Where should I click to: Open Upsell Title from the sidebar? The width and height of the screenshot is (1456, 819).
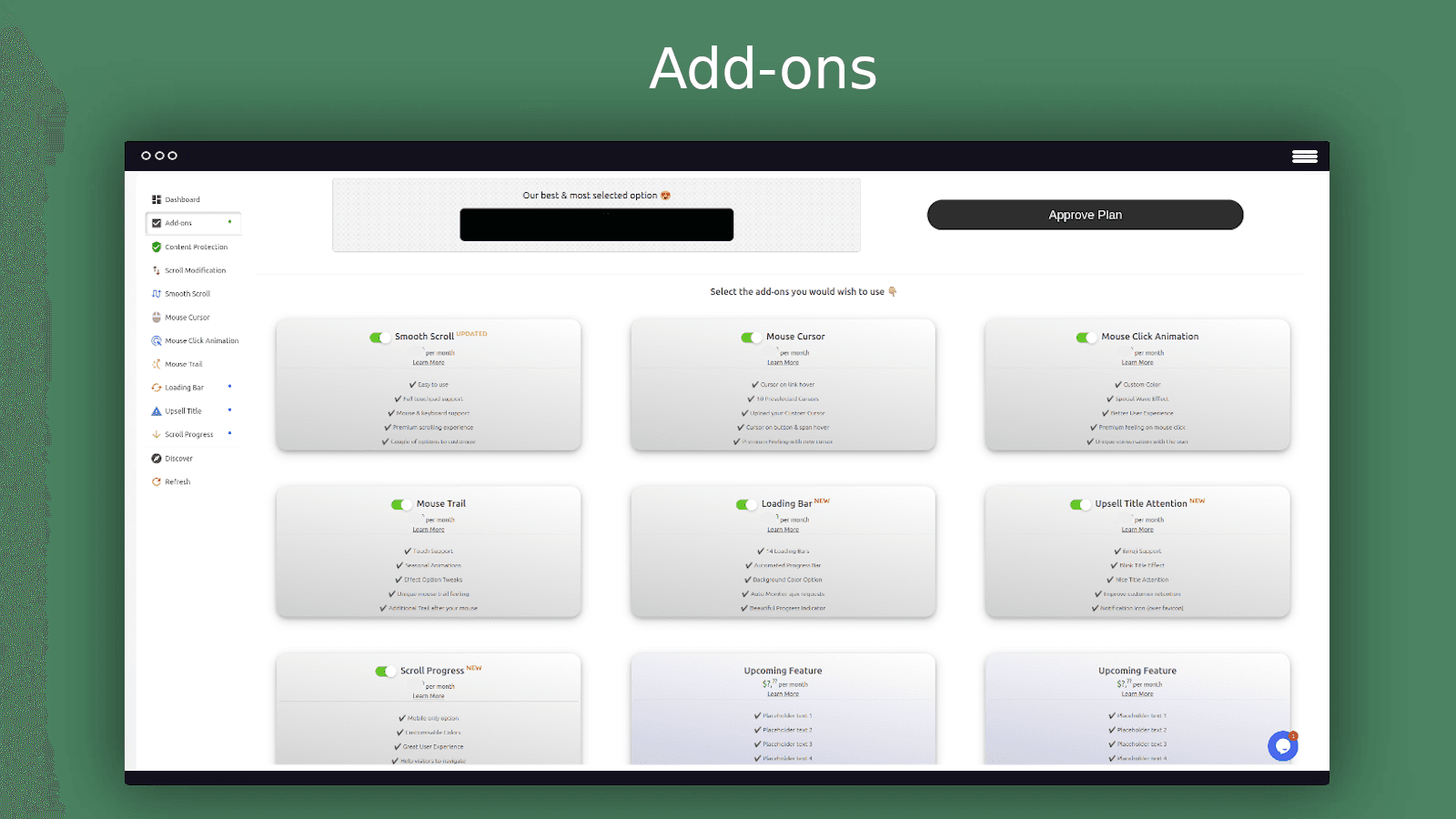click(183, 410)
